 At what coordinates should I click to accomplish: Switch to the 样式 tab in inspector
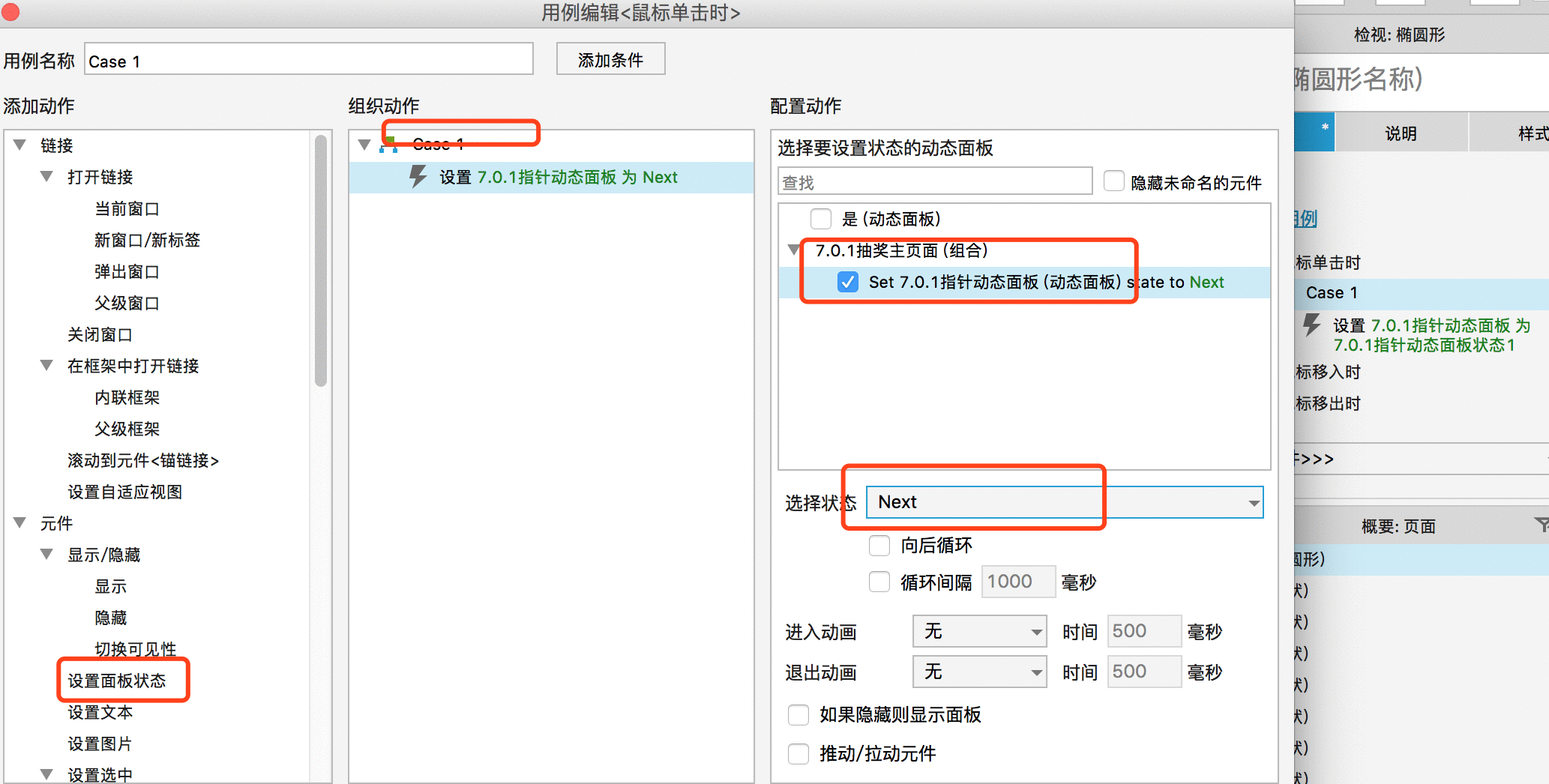coord(1509,133)
